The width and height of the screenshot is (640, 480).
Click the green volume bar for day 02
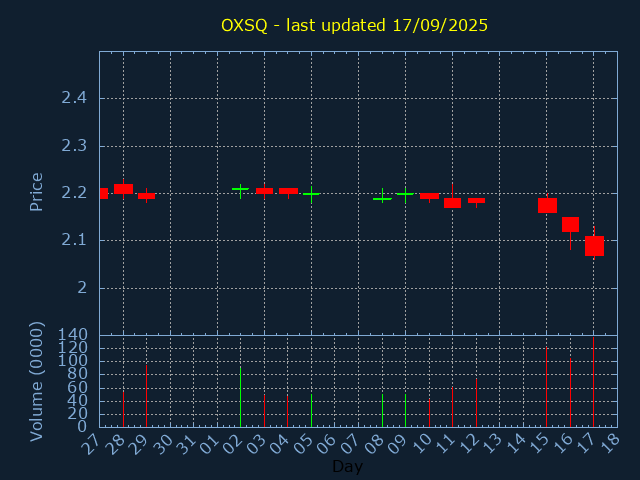(240, 397)
